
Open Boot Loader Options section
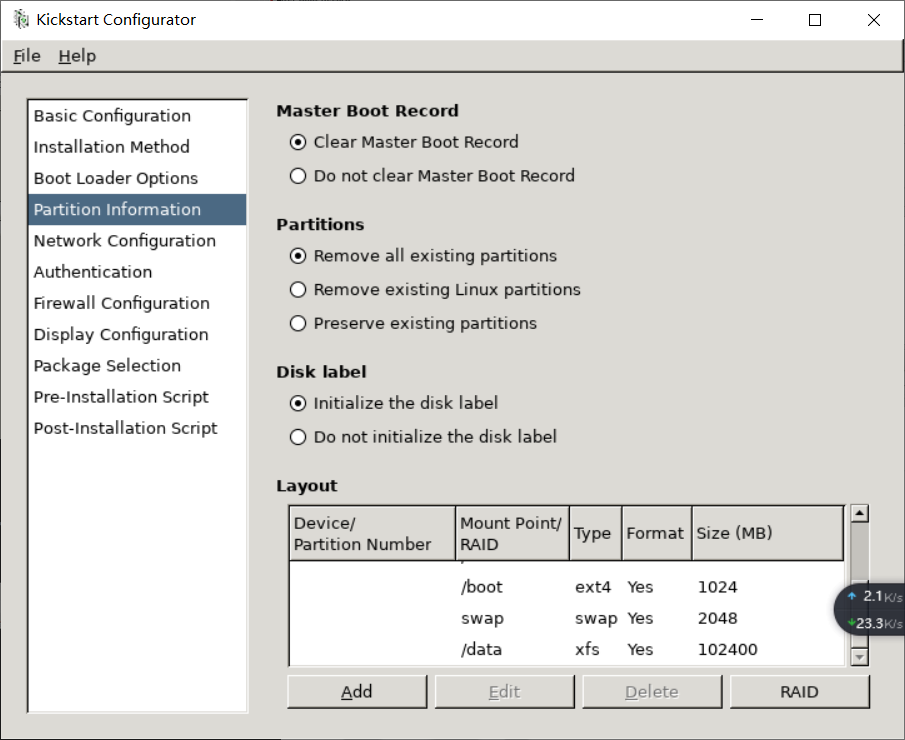point(116,178)
